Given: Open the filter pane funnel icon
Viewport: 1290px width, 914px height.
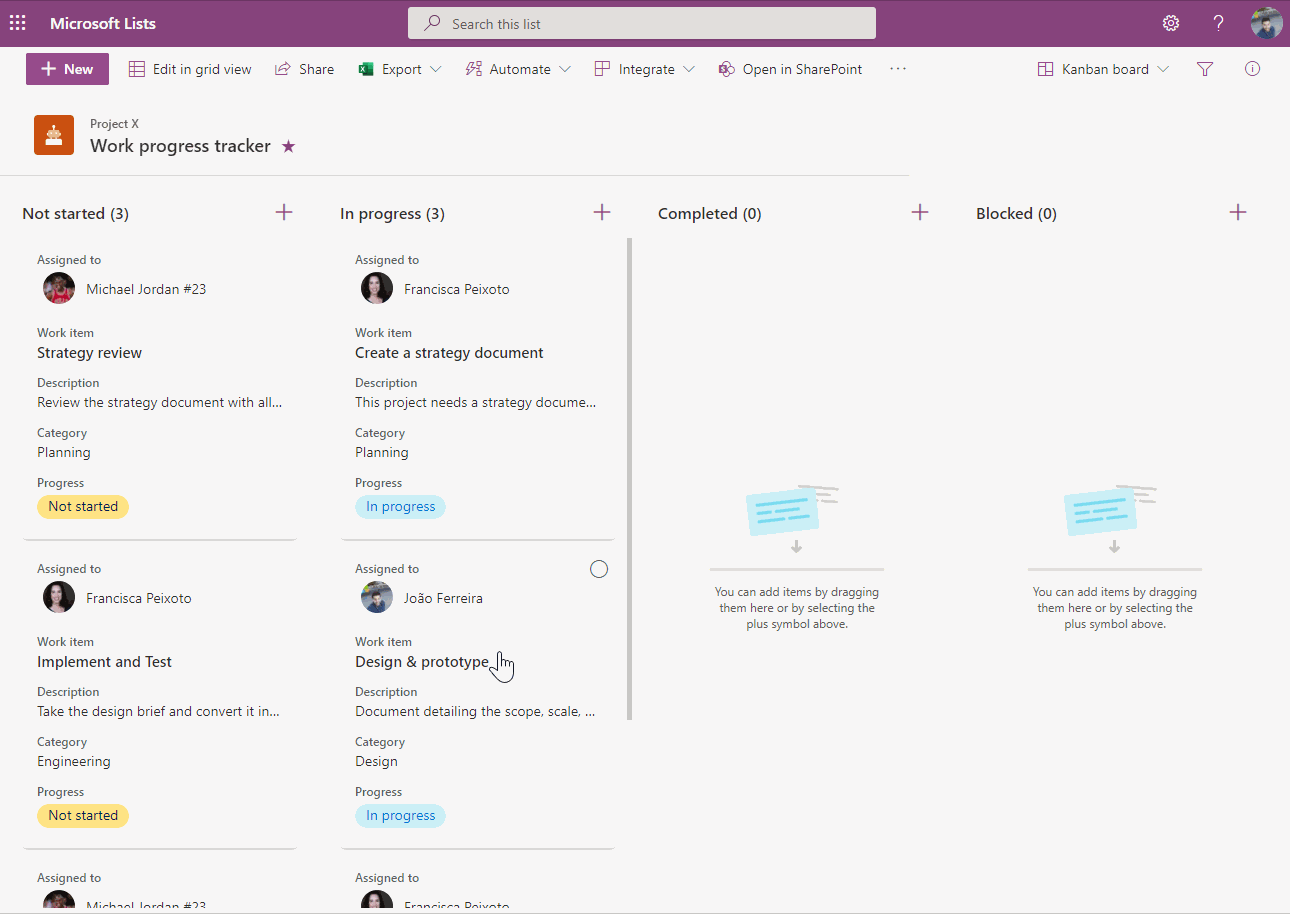Looking at the screenshot, I should pyautogui.click(x=1205, y=69).
